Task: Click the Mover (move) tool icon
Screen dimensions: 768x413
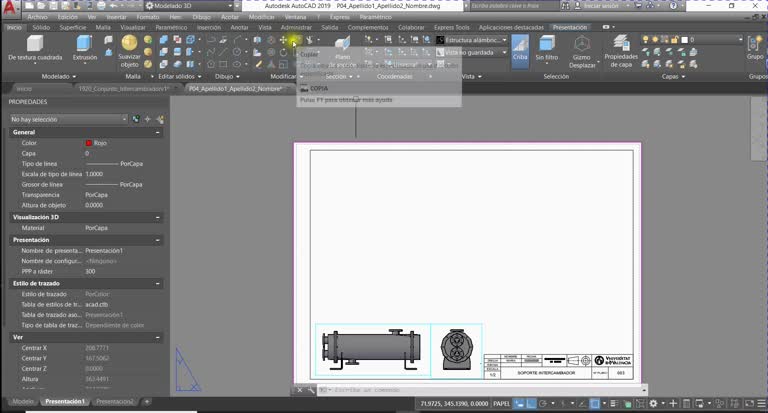Action: (283, 40)
